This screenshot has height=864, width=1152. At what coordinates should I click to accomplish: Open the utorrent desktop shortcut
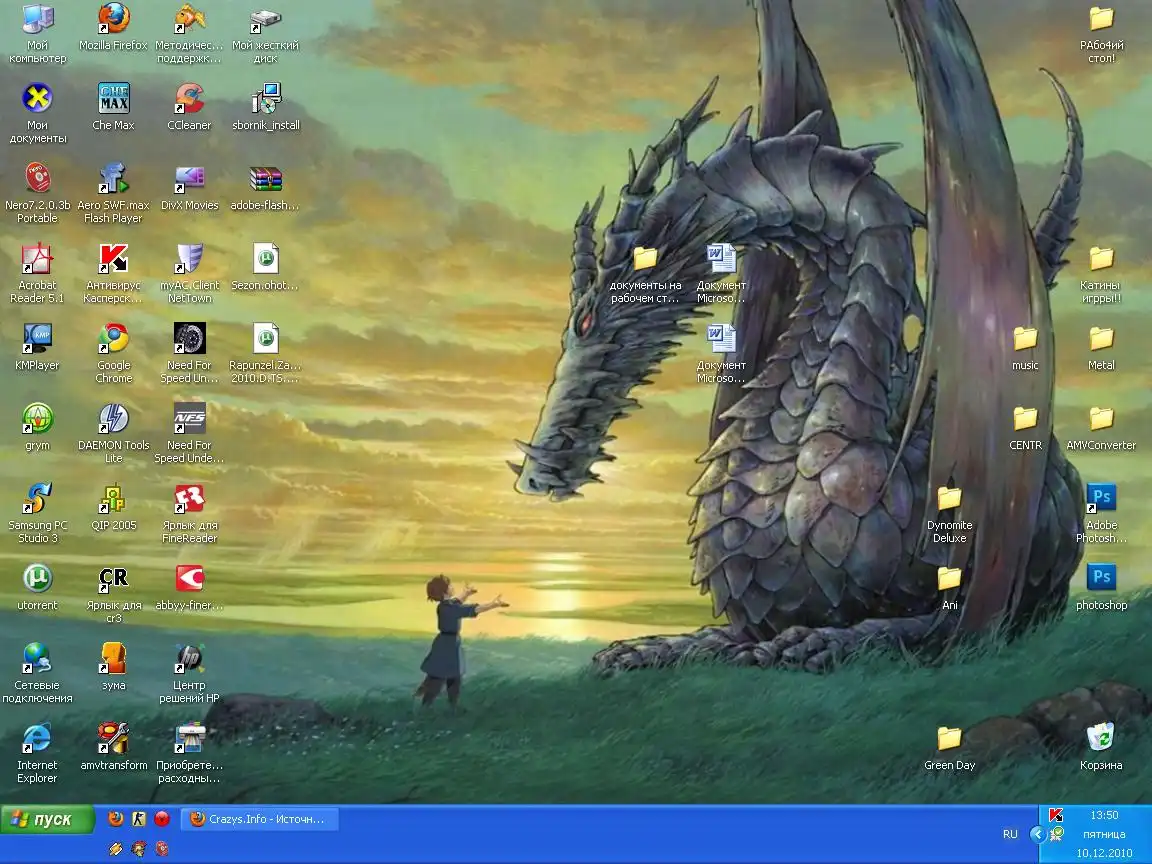tap(37, 579)
